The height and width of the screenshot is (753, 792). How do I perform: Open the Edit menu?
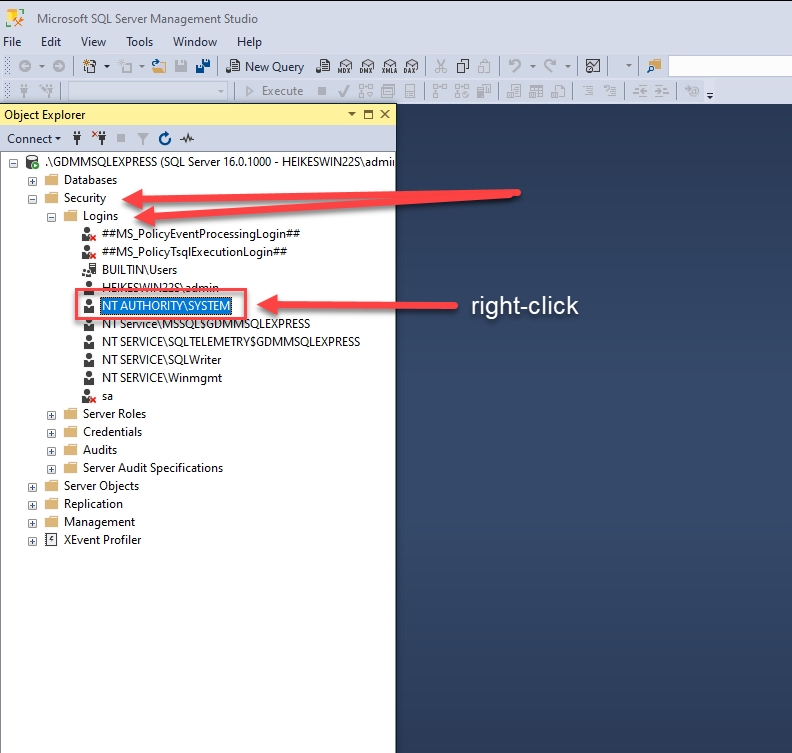click(x=51, y=42)
